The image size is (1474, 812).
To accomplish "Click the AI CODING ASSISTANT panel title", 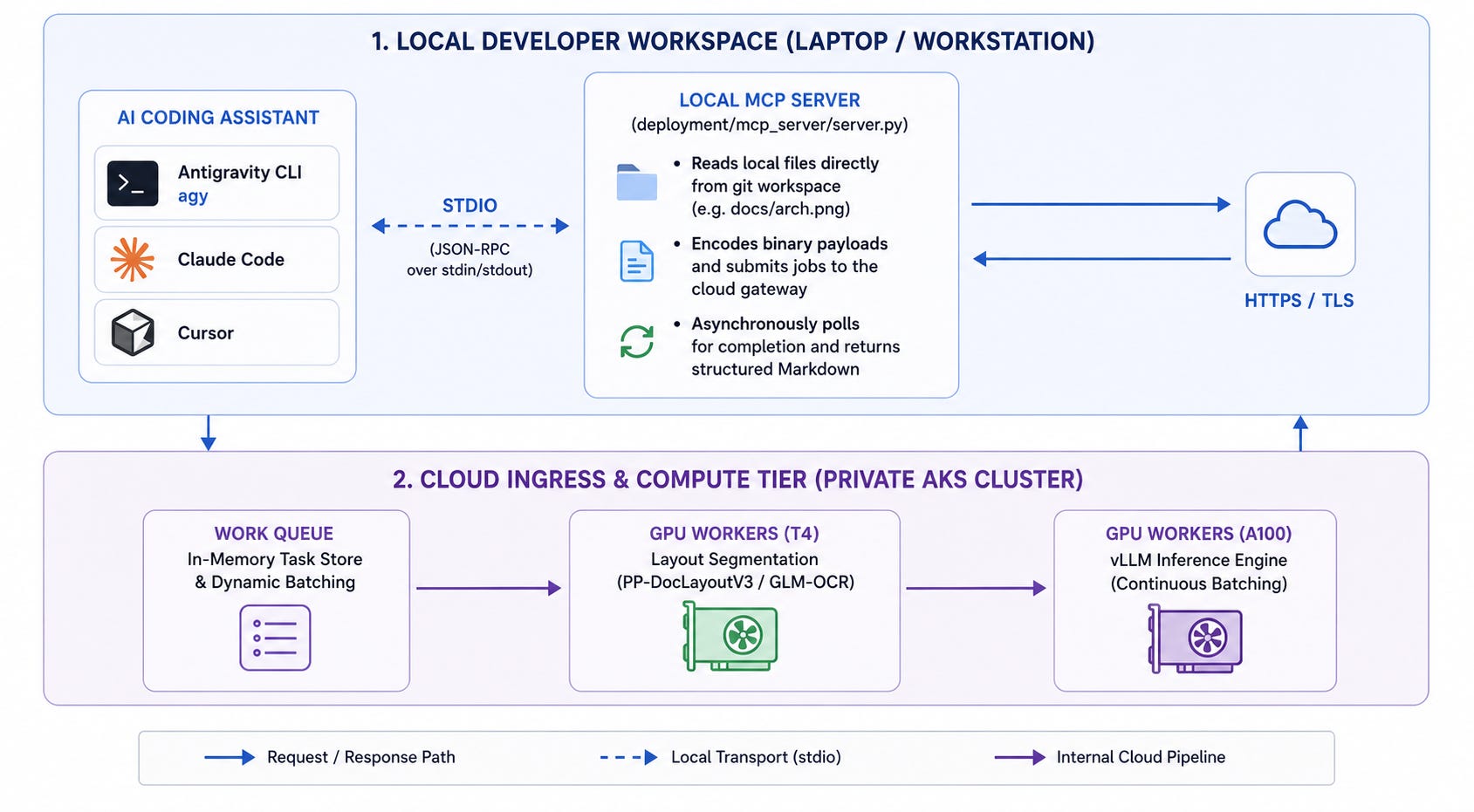I will pos(218,118).
